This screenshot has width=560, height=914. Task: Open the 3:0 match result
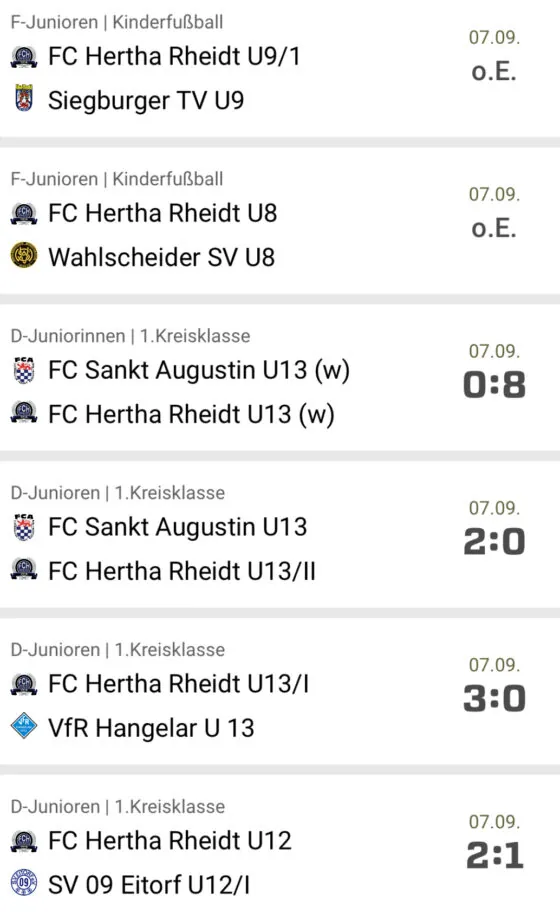pos(494,698)
